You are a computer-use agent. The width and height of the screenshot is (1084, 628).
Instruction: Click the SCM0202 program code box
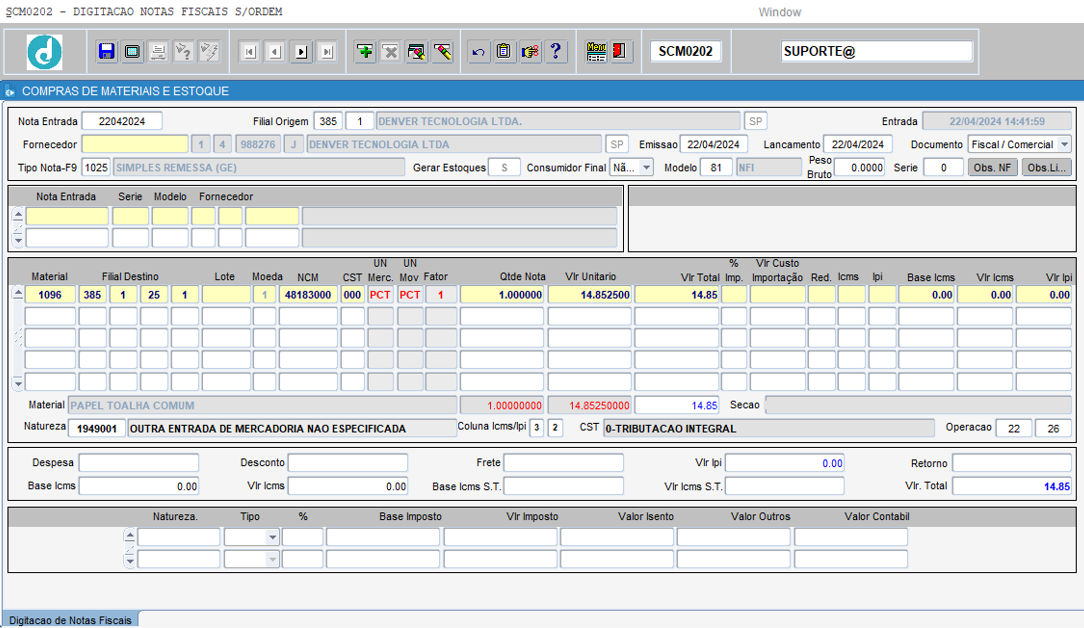pyautogui.click(x=685, y=51)
